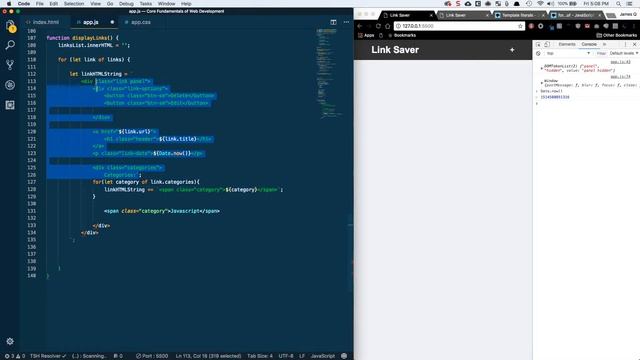Change the JavaScript language mode in status bar

(x=322, y=356)
